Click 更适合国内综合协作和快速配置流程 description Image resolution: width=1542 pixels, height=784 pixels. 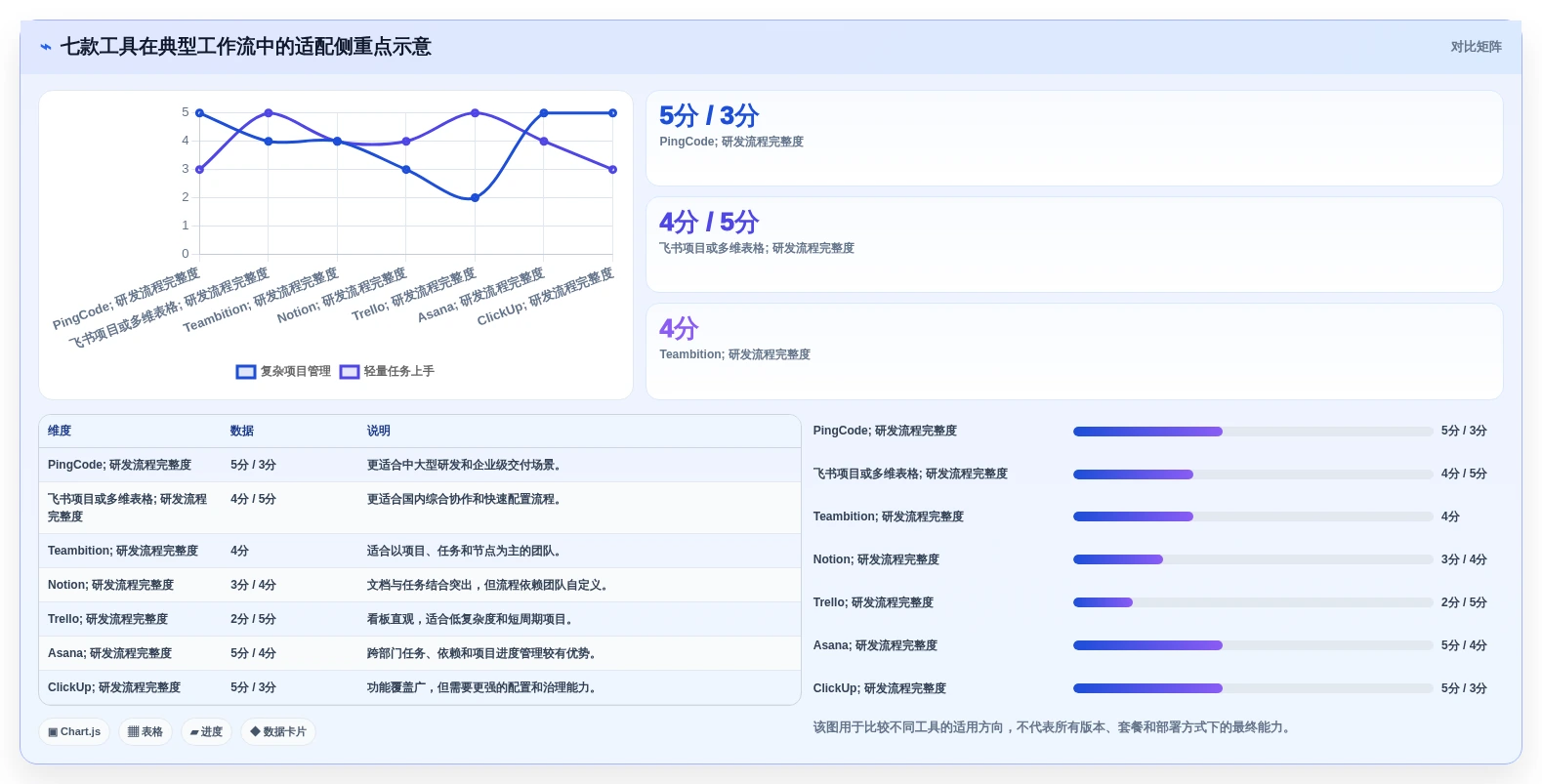[x=464, y=500]
